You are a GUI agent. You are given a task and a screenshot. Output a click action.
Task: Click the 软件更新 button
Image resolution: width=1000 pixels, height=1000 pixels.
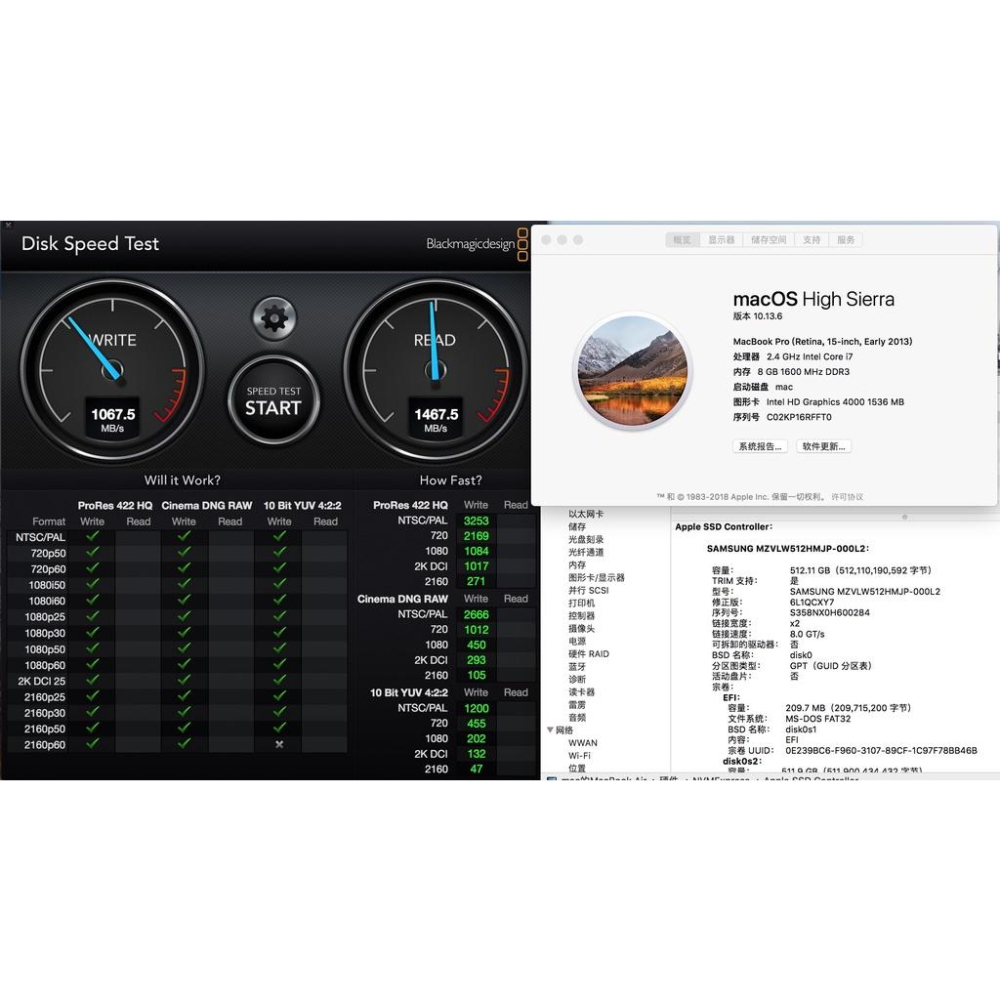(x=823, y=446)
